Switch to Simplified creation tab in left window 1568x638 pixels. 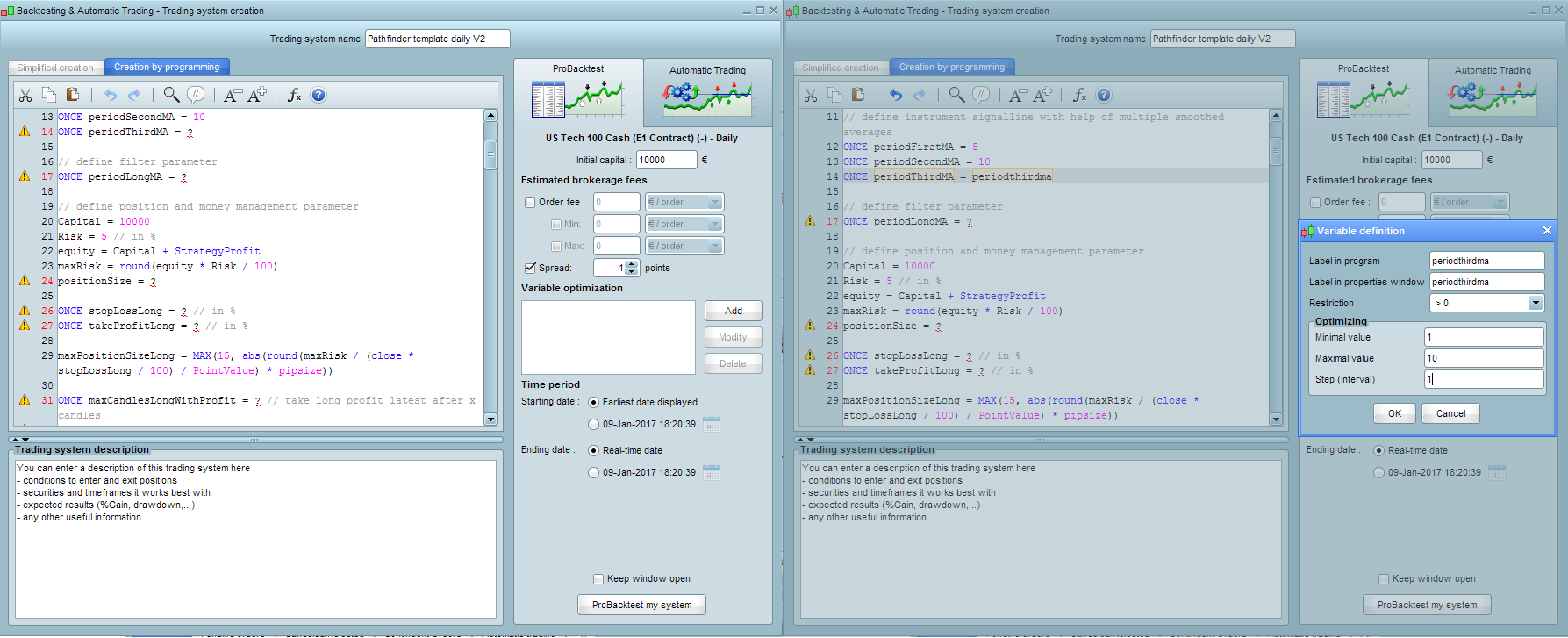55,68
